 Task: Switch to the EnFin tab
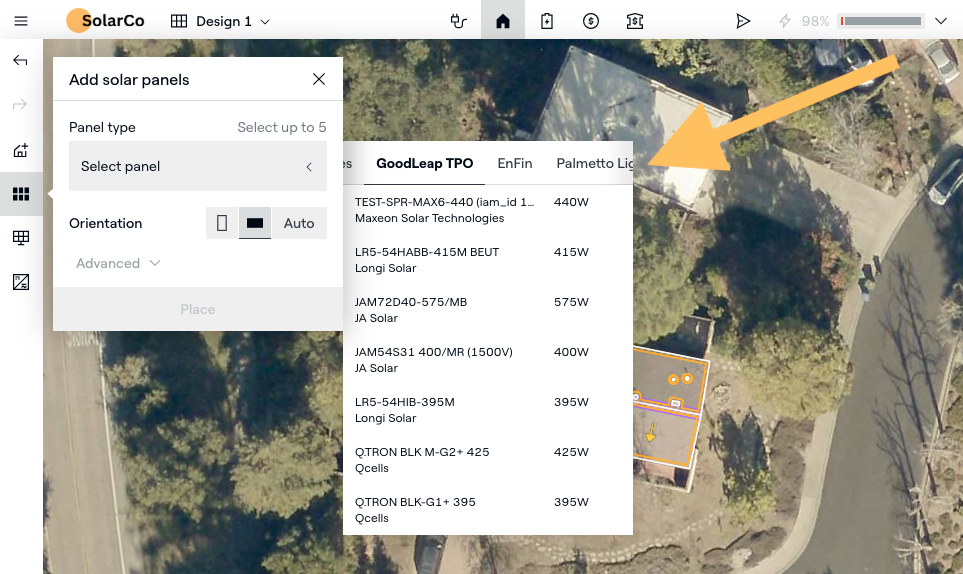click(515, 164)
